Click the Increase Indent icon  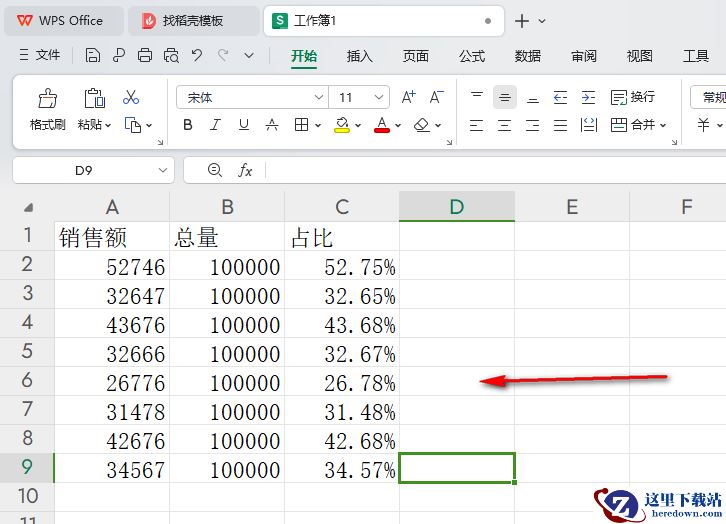coord(588,97)
